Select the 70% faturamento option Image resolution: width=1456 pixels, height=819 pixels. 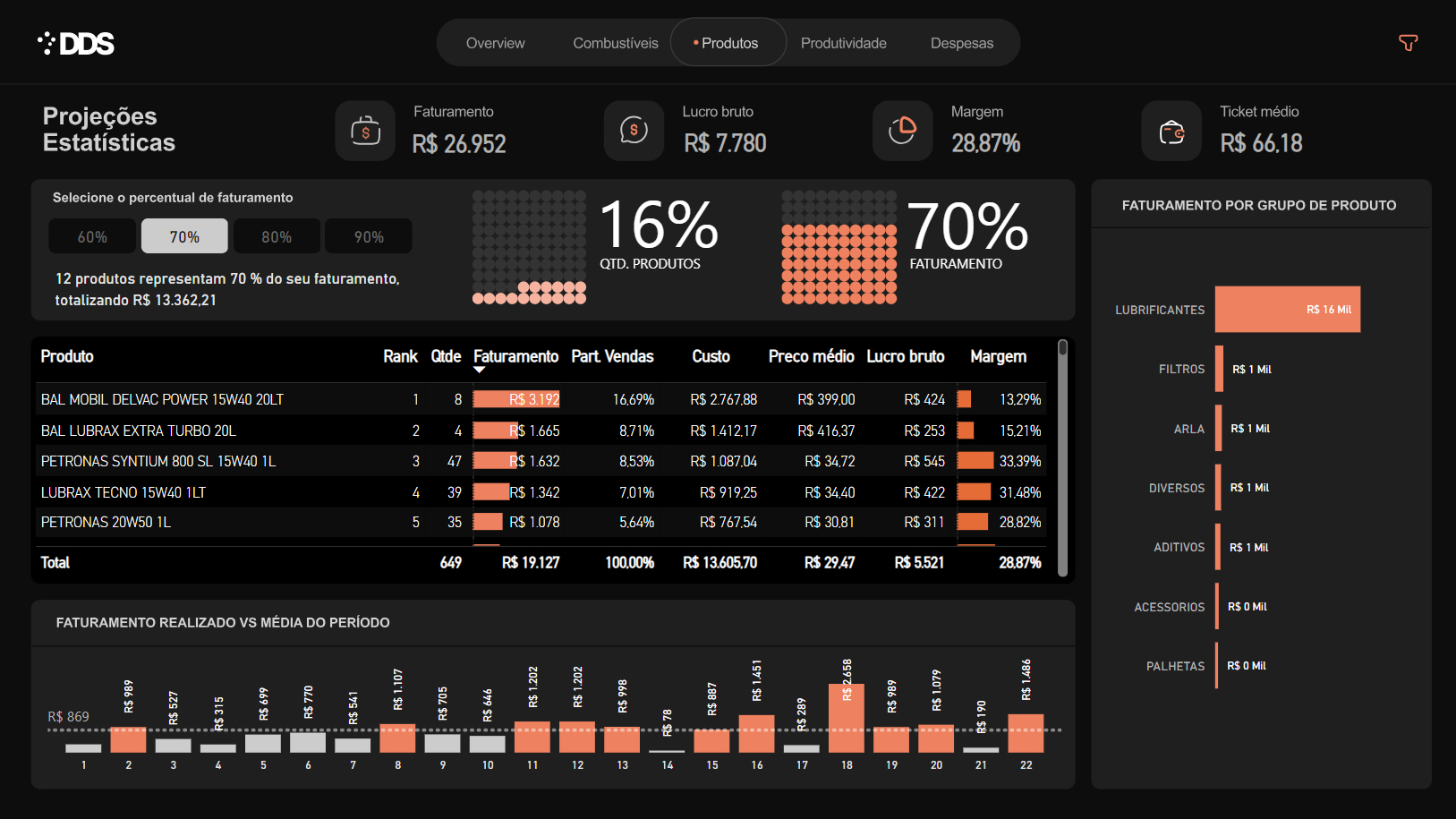(184, 236)
